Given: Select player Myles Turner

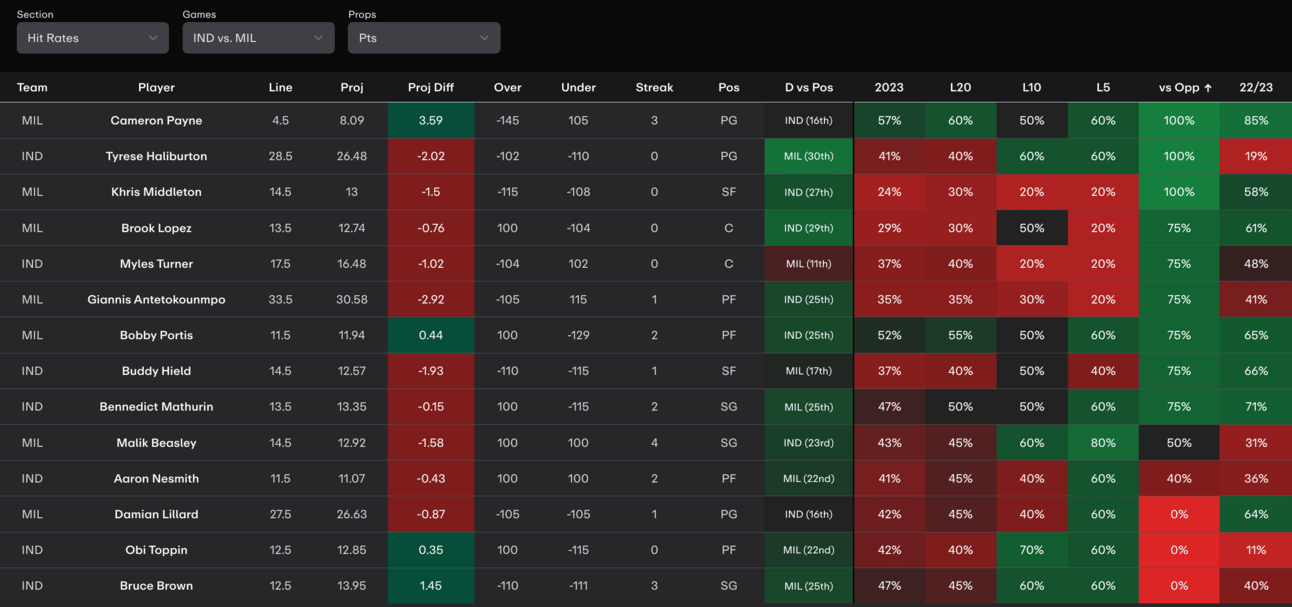Looking at the screenshot, I should pos(156,264).
